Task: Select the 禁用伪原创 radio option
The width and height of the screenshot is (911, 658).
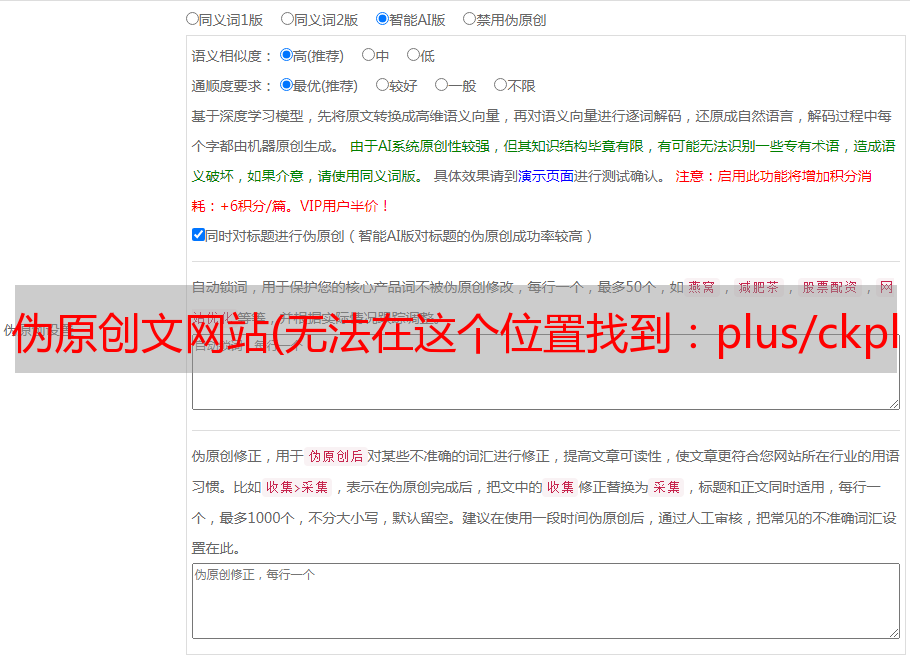Action: pos(469,19)
